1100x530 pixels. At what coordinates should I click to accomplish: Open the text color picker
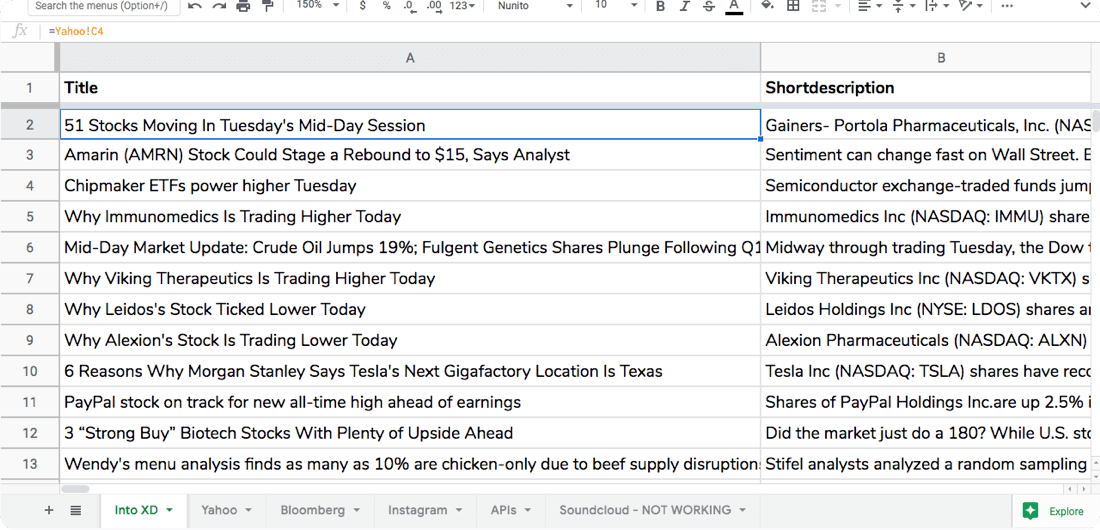[x=734, y=6]
